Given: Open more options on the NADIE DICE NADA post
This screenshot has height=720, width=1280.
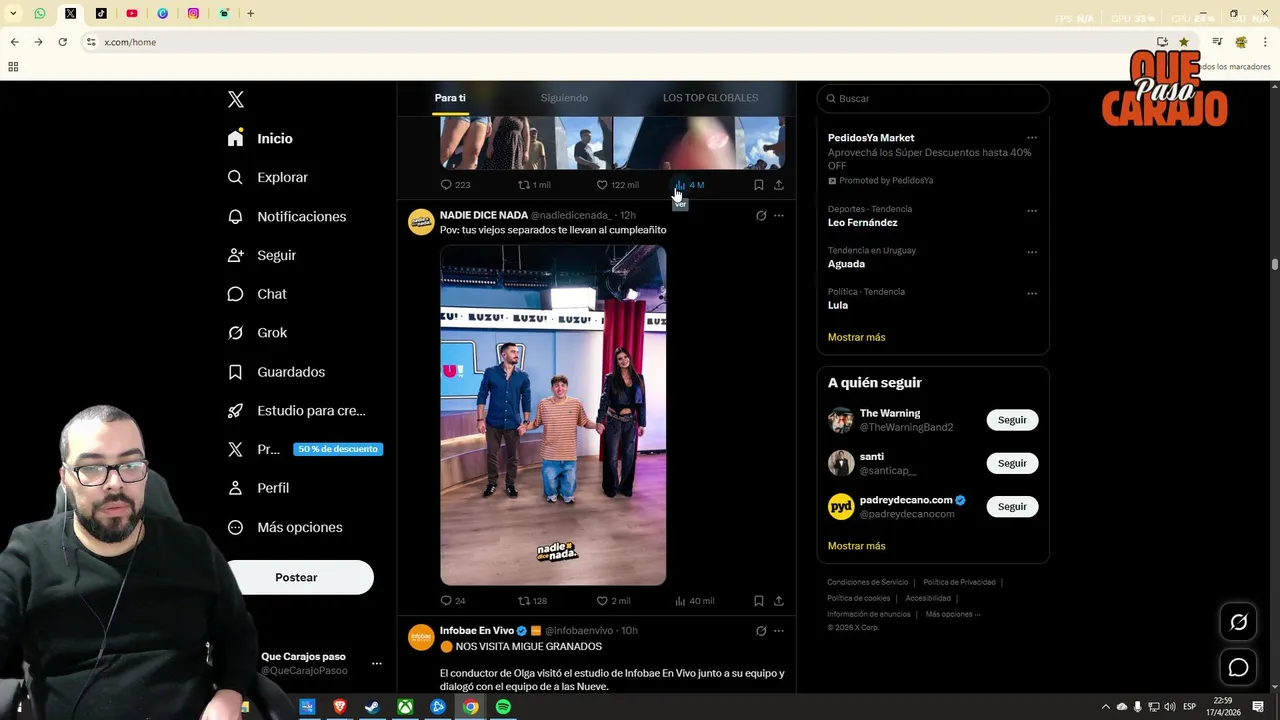Looking at the screenshot, I should (x=779, y=215).
